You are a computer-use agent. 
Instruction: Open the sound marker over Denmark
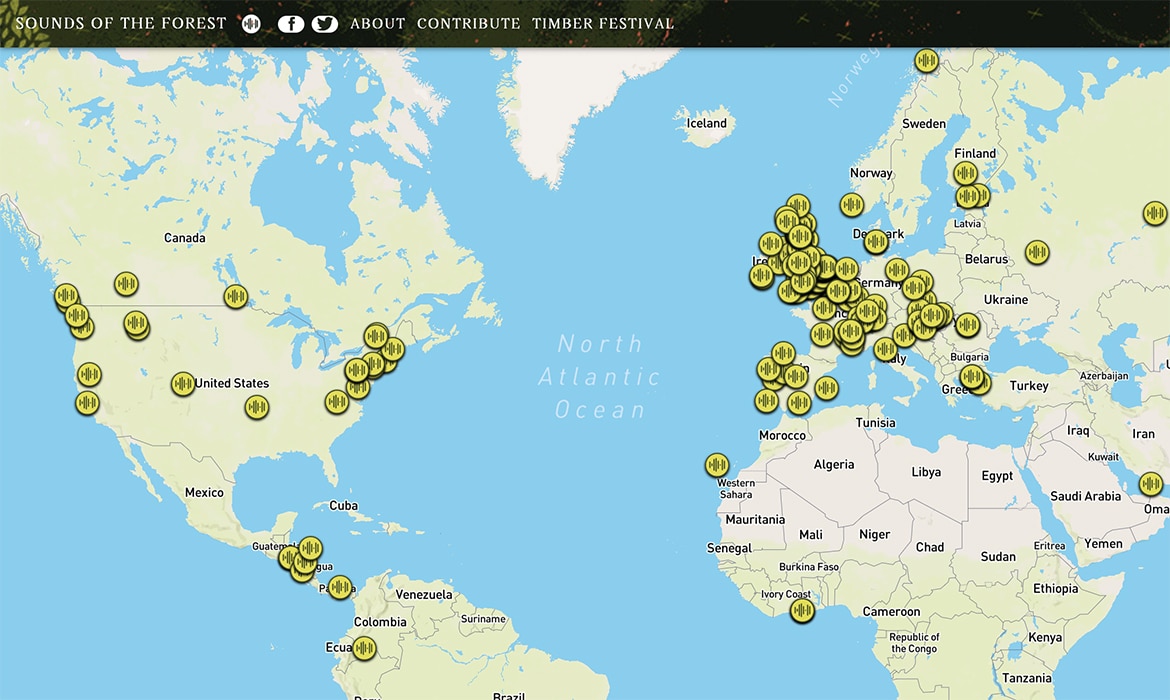click(876, 241)
